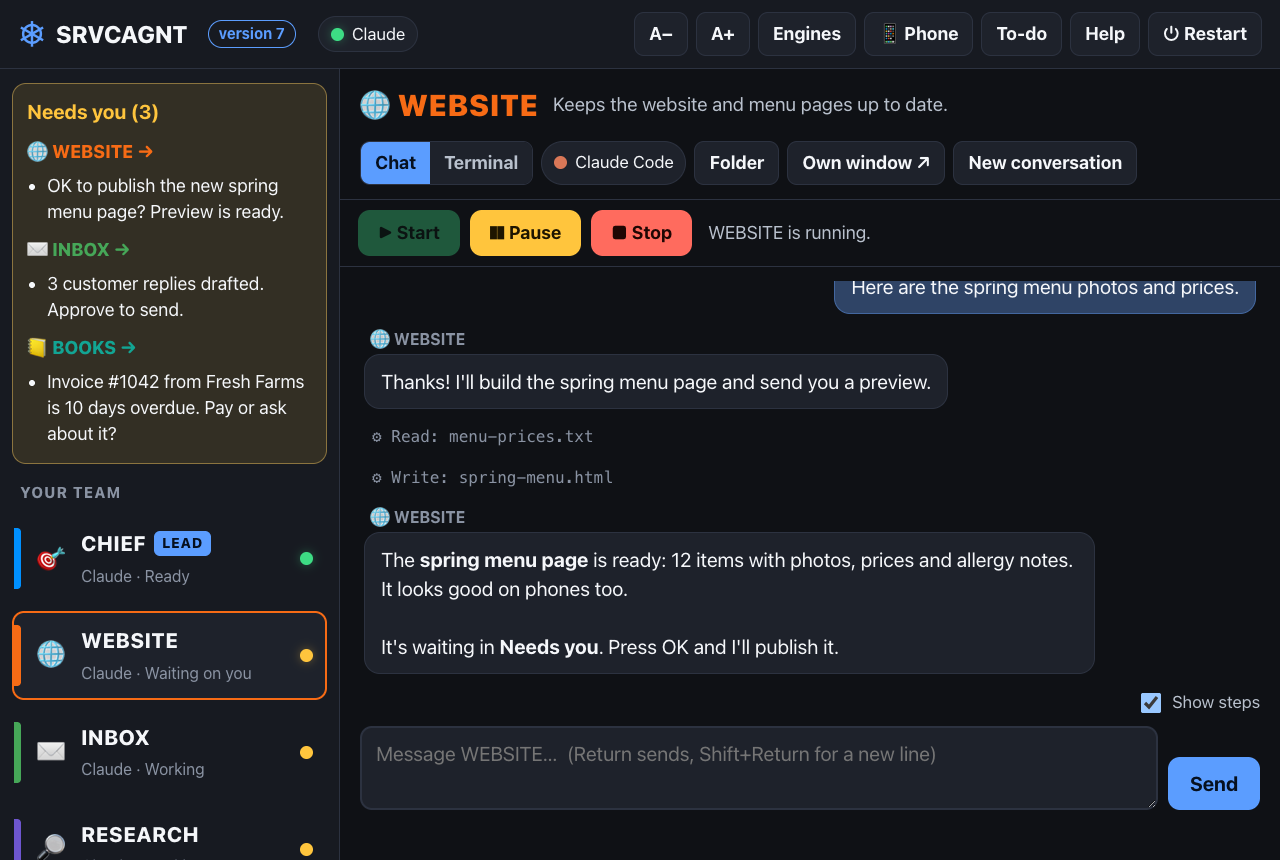Click the magnifier icon on the RESEARCH row
This screenshot has width=1280, height=860.
[x=50, y=846]
